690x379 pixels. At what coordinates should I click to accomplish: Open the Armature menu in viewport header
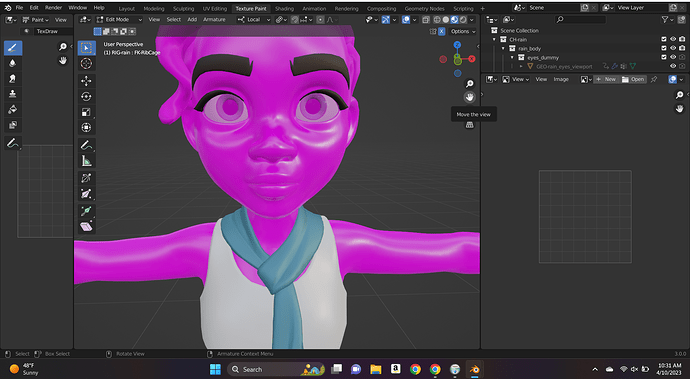[x=214, y=19]
